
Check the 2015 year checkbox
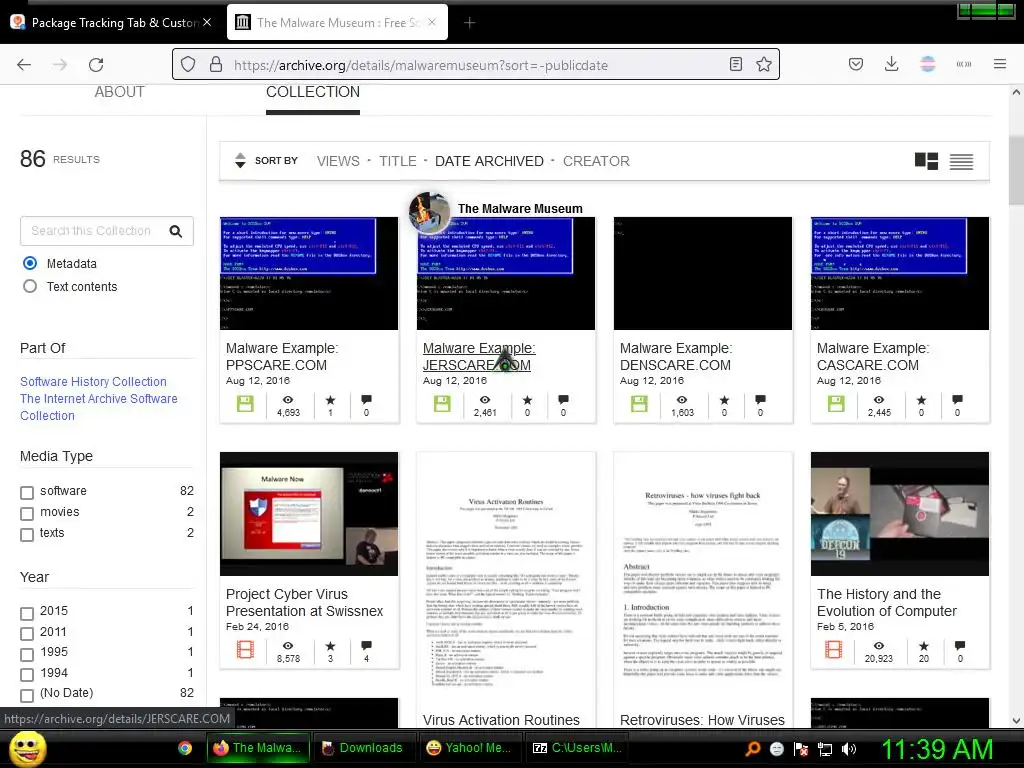pyautogui.click(x=27, y=613)
